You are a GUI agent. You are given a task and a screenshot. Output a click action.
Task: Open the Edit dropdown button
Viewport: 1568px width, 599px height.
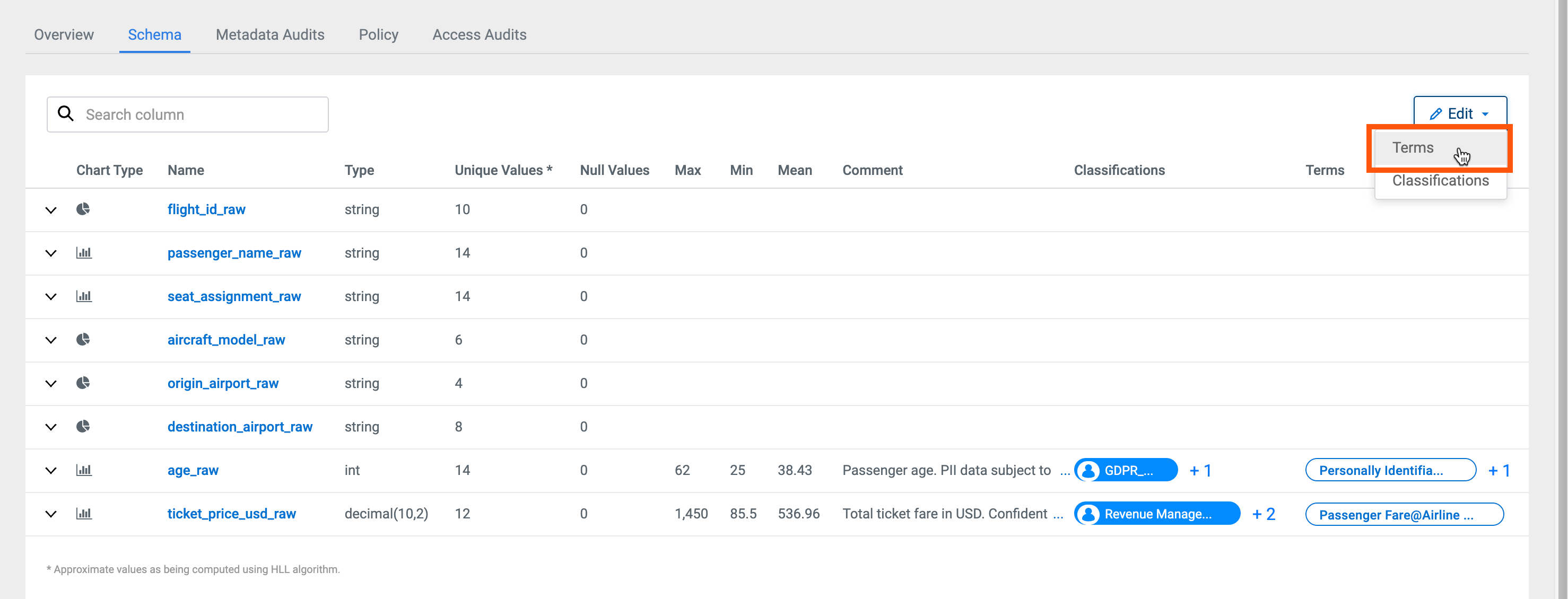(1460, 114)
